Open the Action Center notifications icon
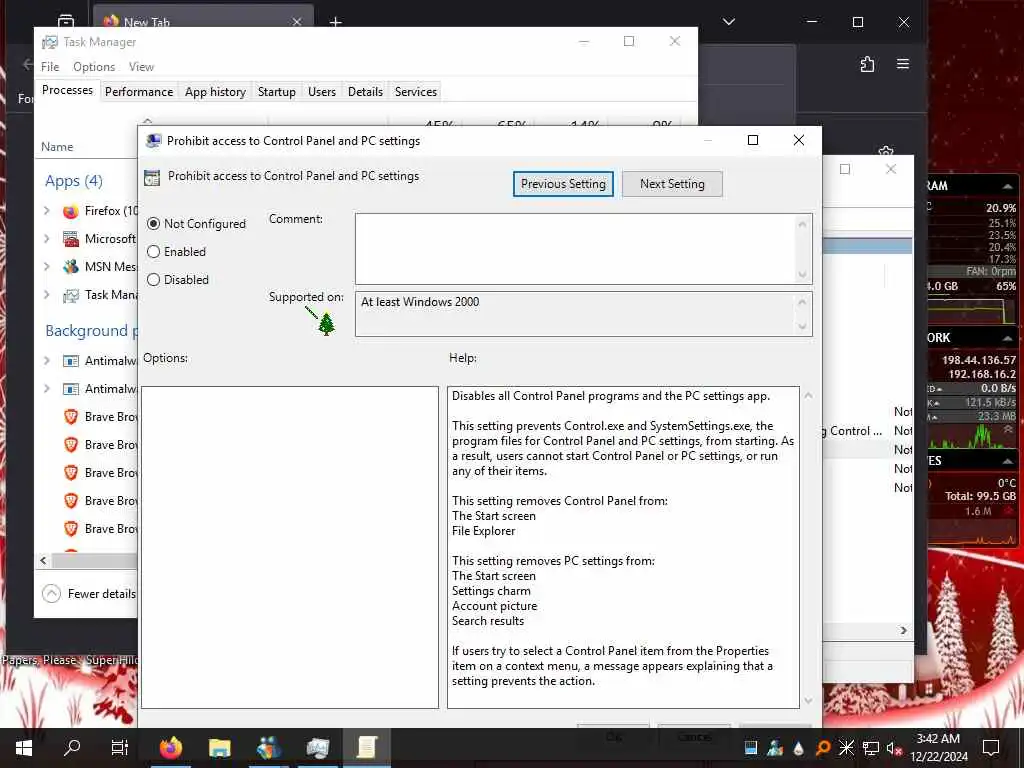 point(991,748)
